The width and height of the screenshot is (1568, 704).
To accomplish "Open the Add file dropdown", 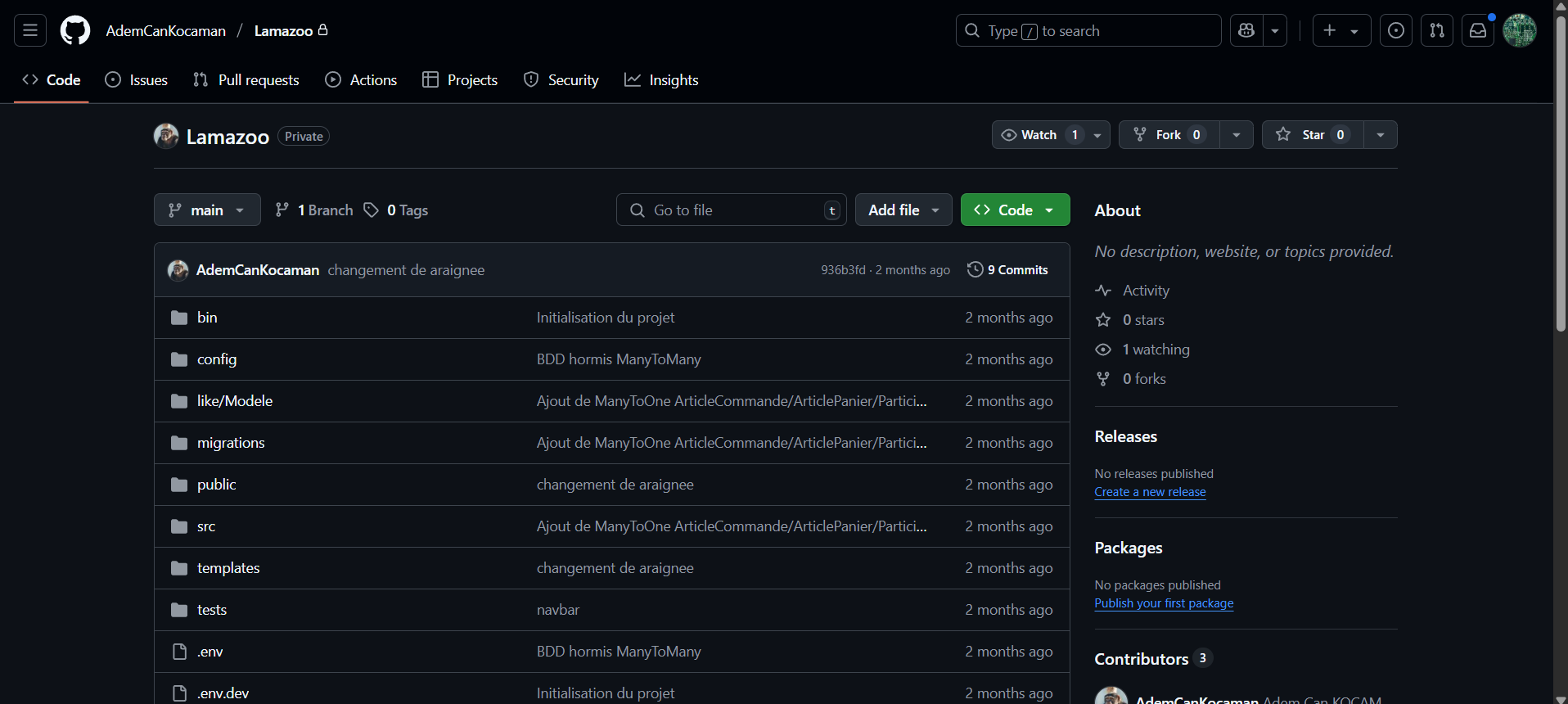I will point(903,210).
